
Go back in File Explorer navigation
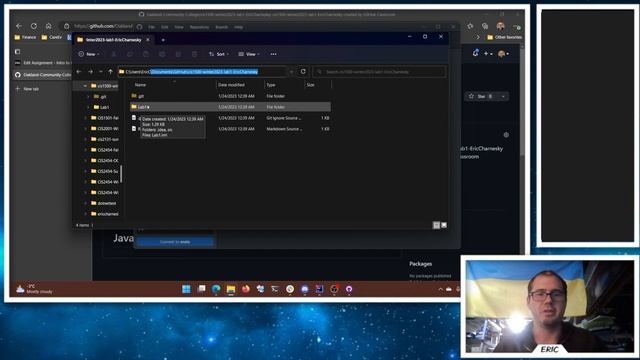79,72
